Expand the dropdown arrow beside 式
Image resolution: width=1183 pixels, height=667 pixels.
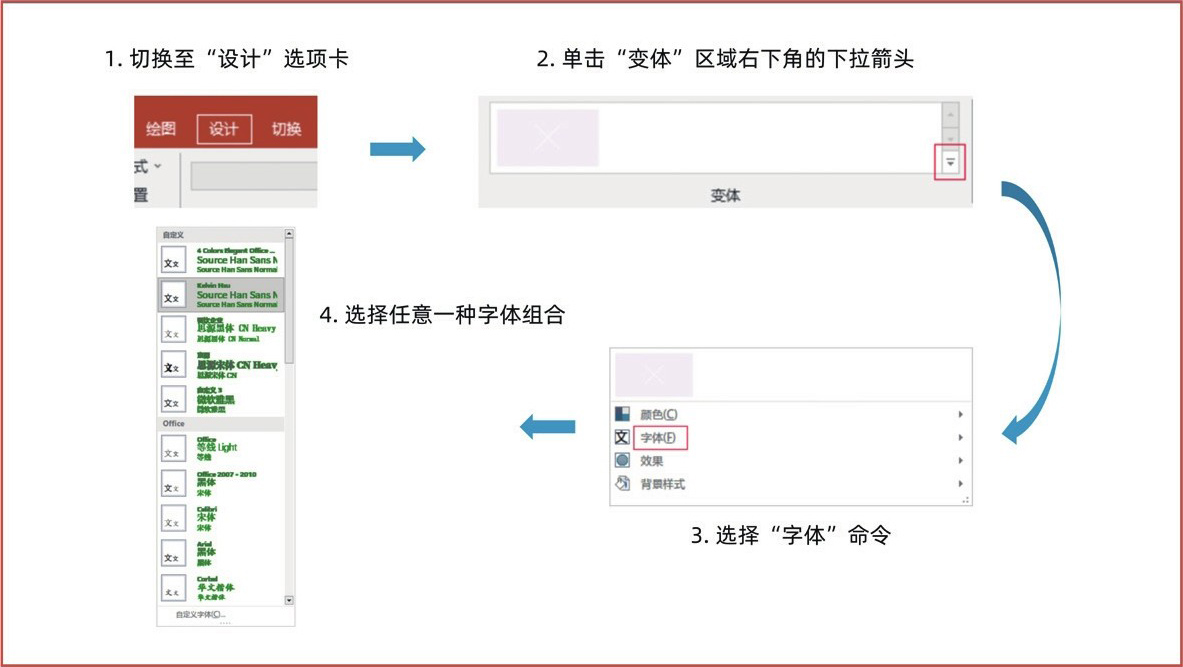[158, 166]
